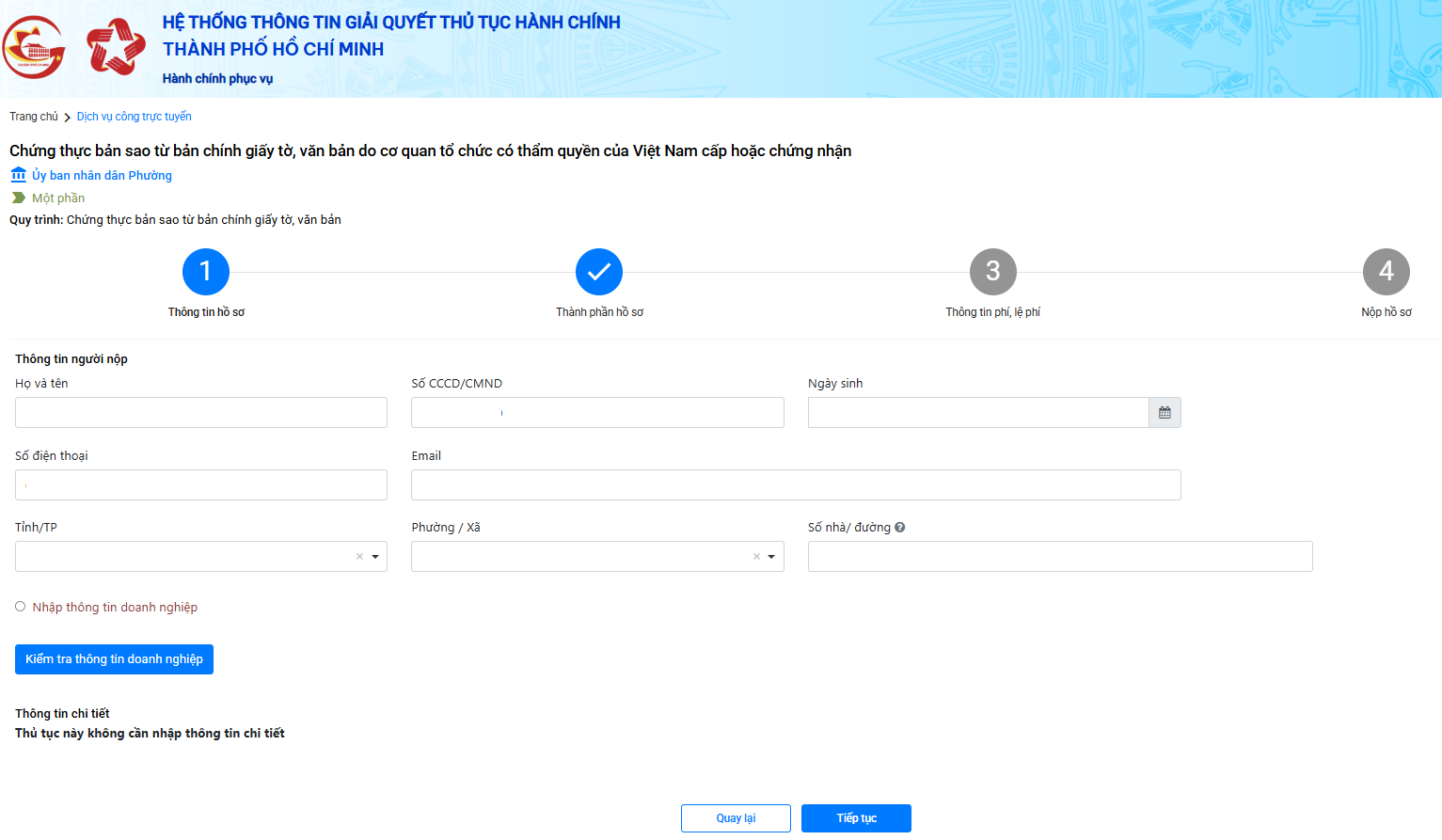Open step 4 Nộp hồ sơ
This screenshot has height=840, width=1442.
click(1386, 272)
